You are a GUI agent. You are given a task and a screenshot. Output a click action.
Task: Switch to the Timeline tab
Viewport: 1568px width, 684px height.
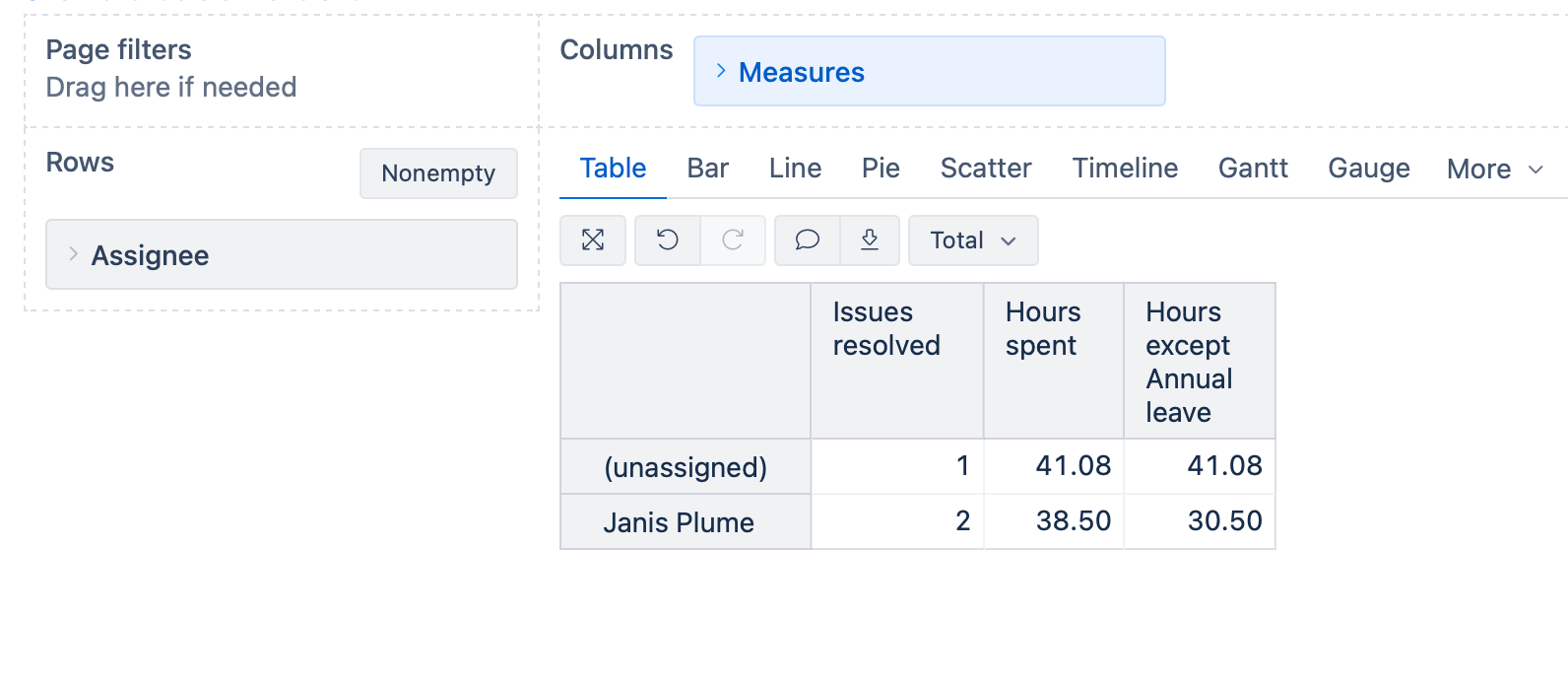point(1125,169)
